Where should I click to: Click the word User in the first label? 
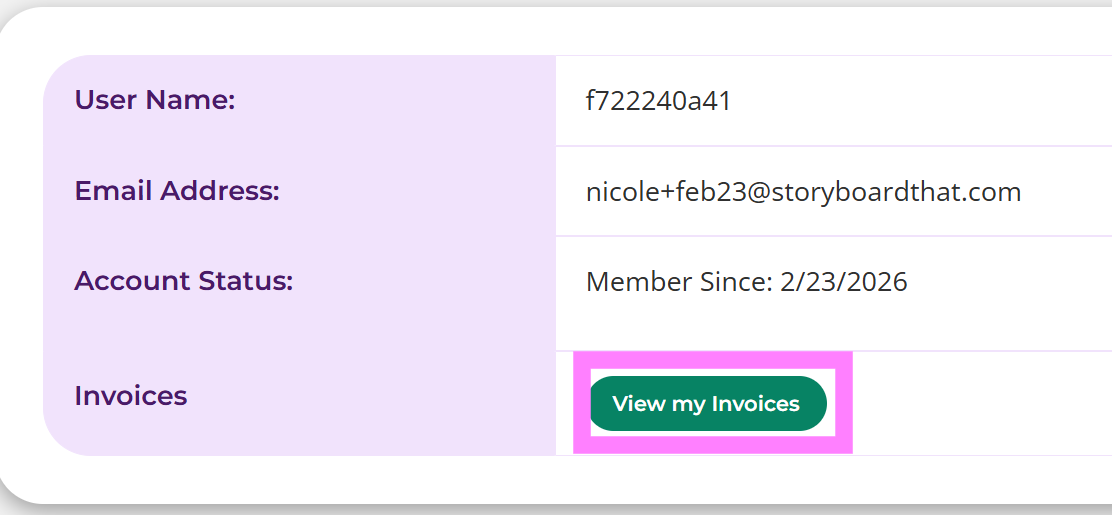tap(106, 100)
